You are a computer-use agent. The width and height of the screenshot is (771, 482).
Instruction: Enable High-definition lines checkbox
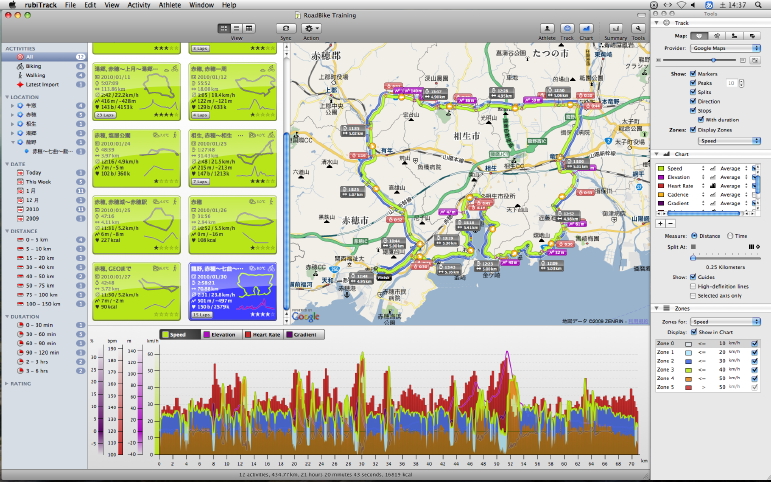coord(693,286)
